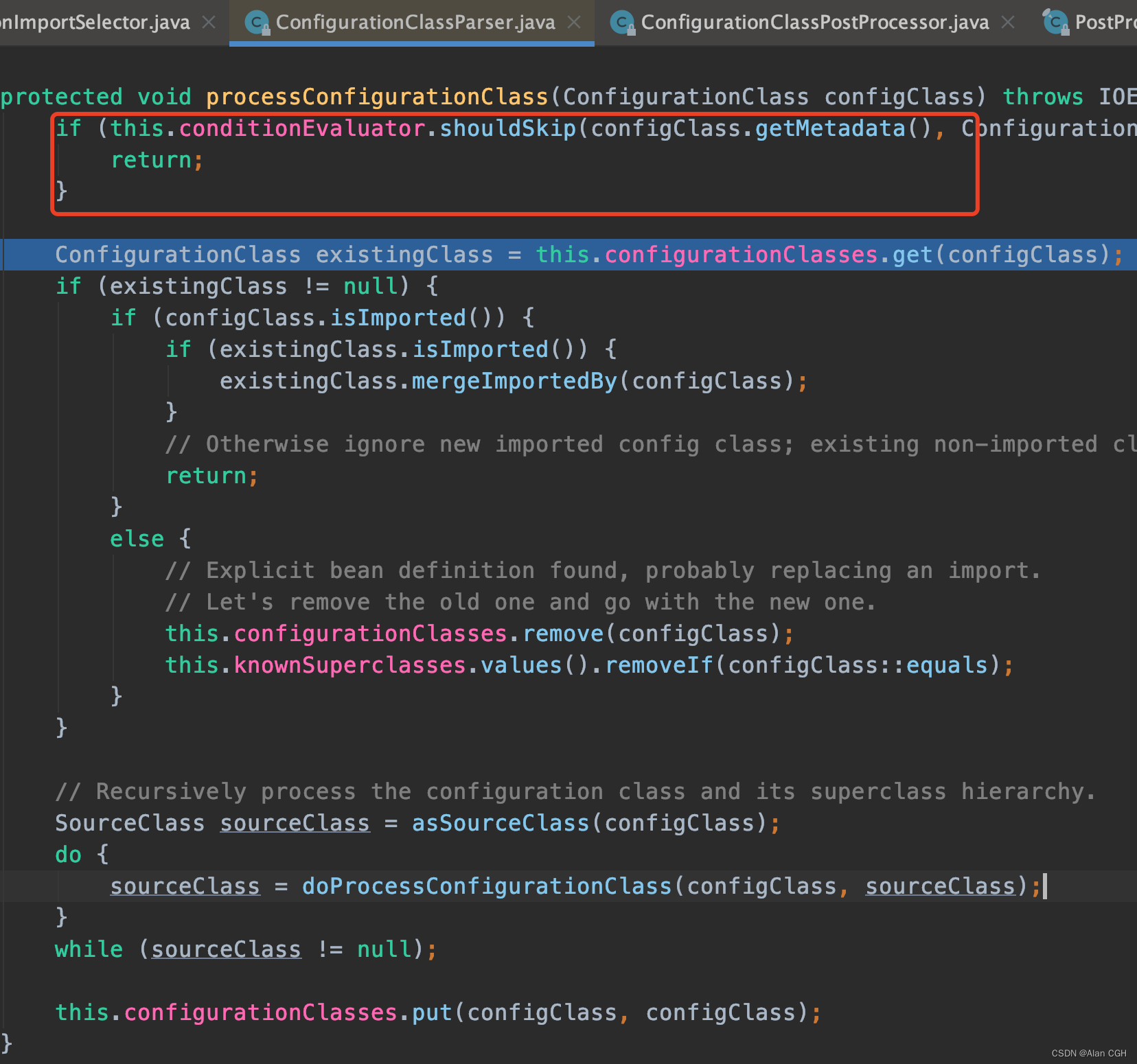1137x1064 pixels.
Task: Click the while (sourceClass != null) line
Action: [246, 949]
